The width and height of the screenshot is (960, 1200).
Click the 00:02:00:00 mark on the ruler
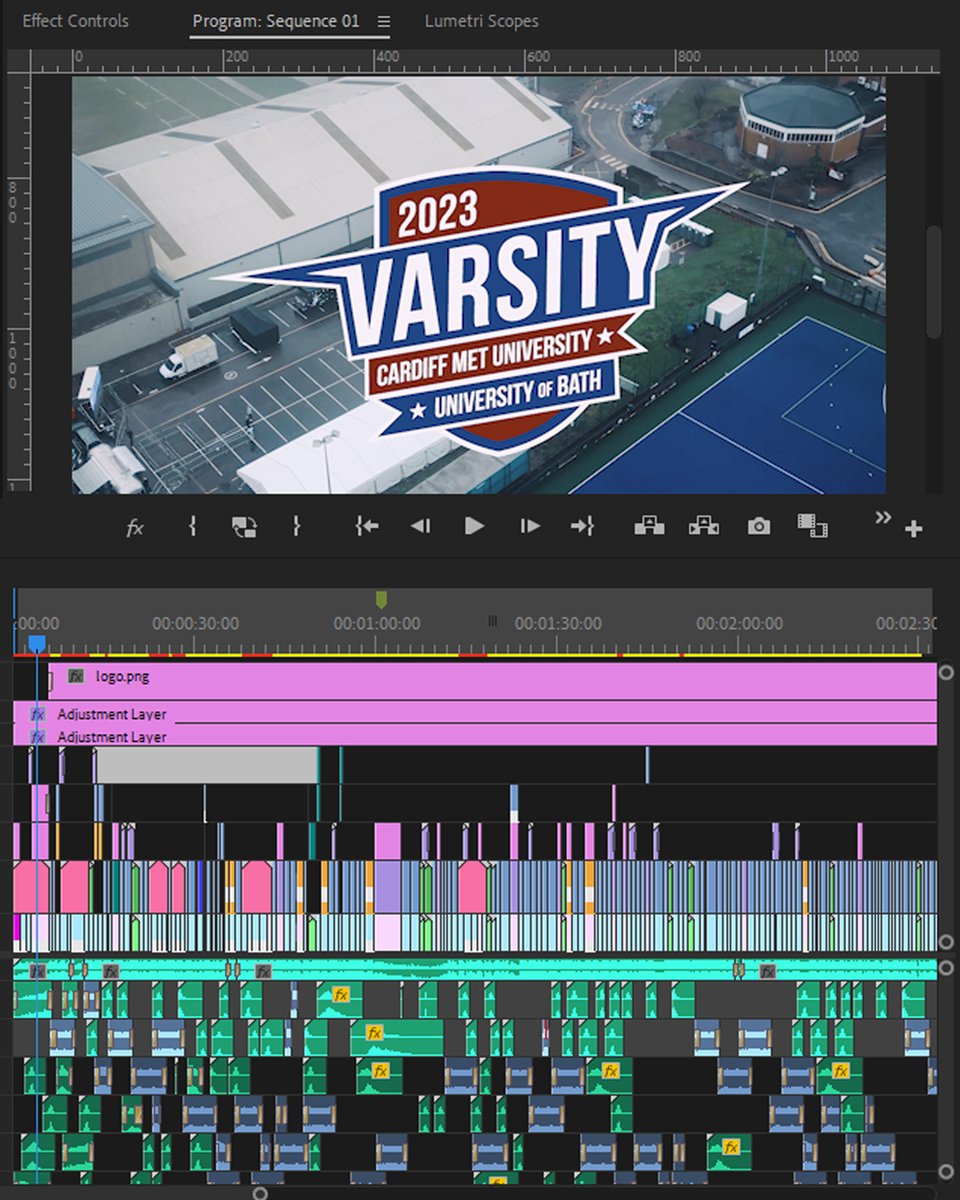(x=740, y=623)
